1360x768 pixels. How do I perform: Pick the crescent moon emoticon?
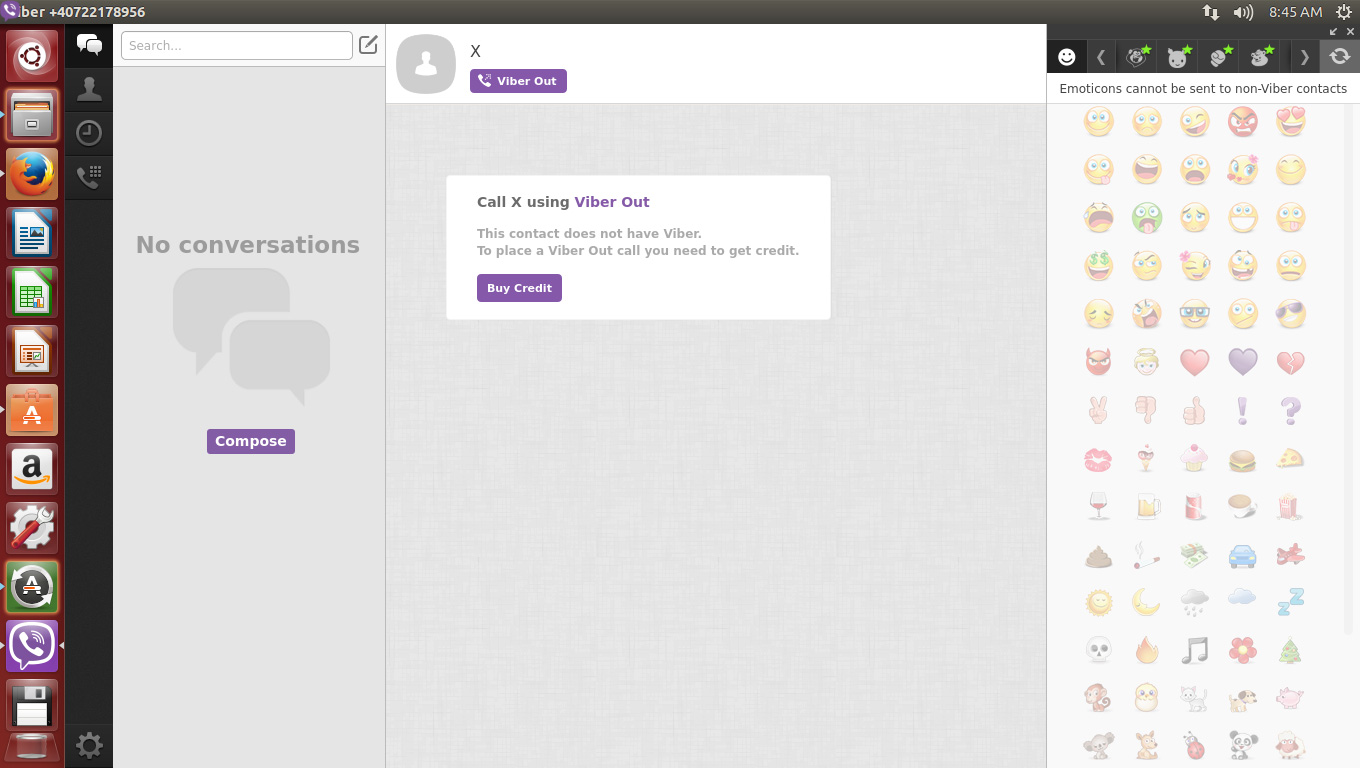tap(1147, 602)
